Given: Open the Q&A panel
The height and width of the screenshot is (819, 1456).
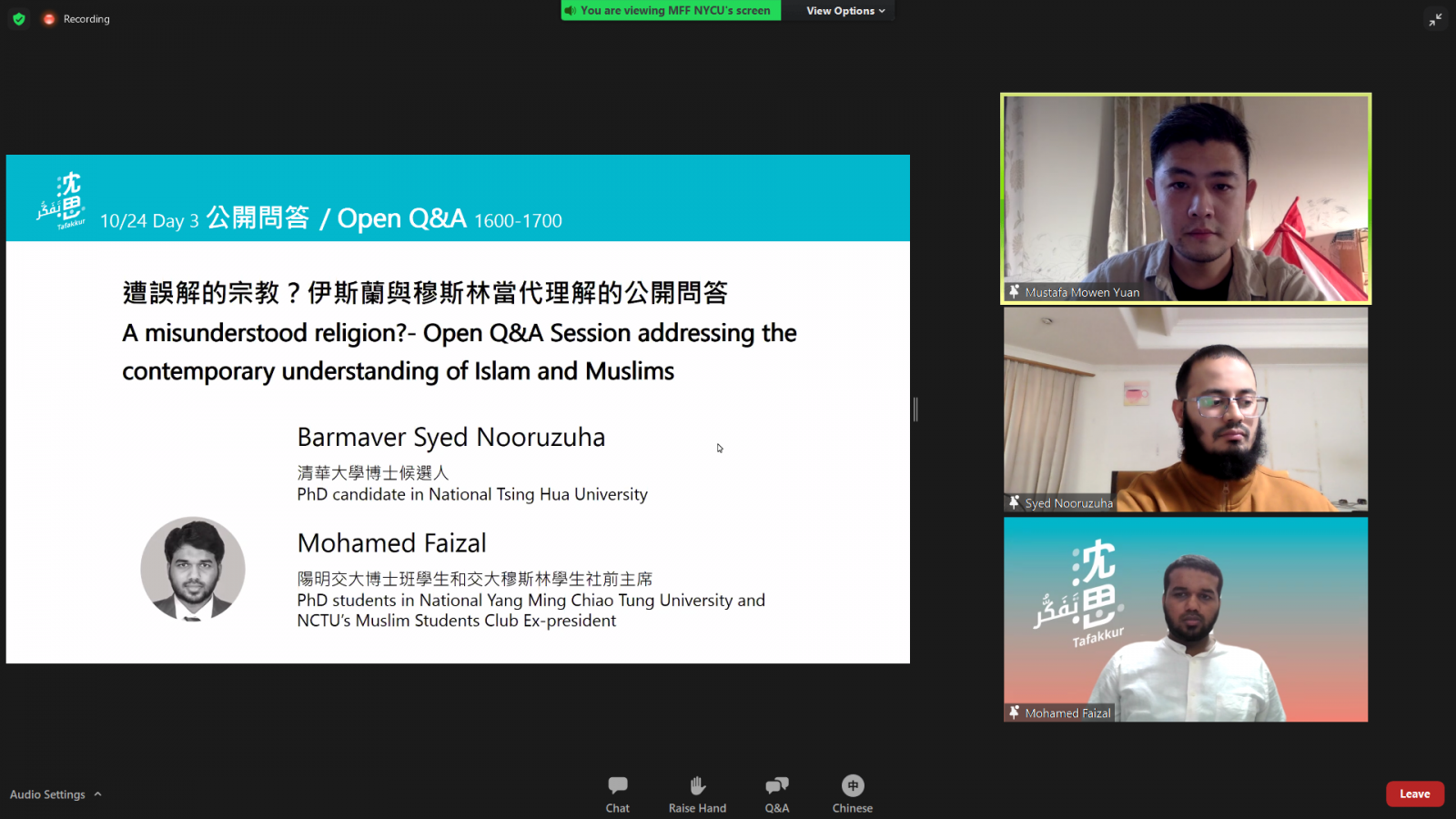Looking at the screenshot, I should pyautogui.click(x=776, y=794).
